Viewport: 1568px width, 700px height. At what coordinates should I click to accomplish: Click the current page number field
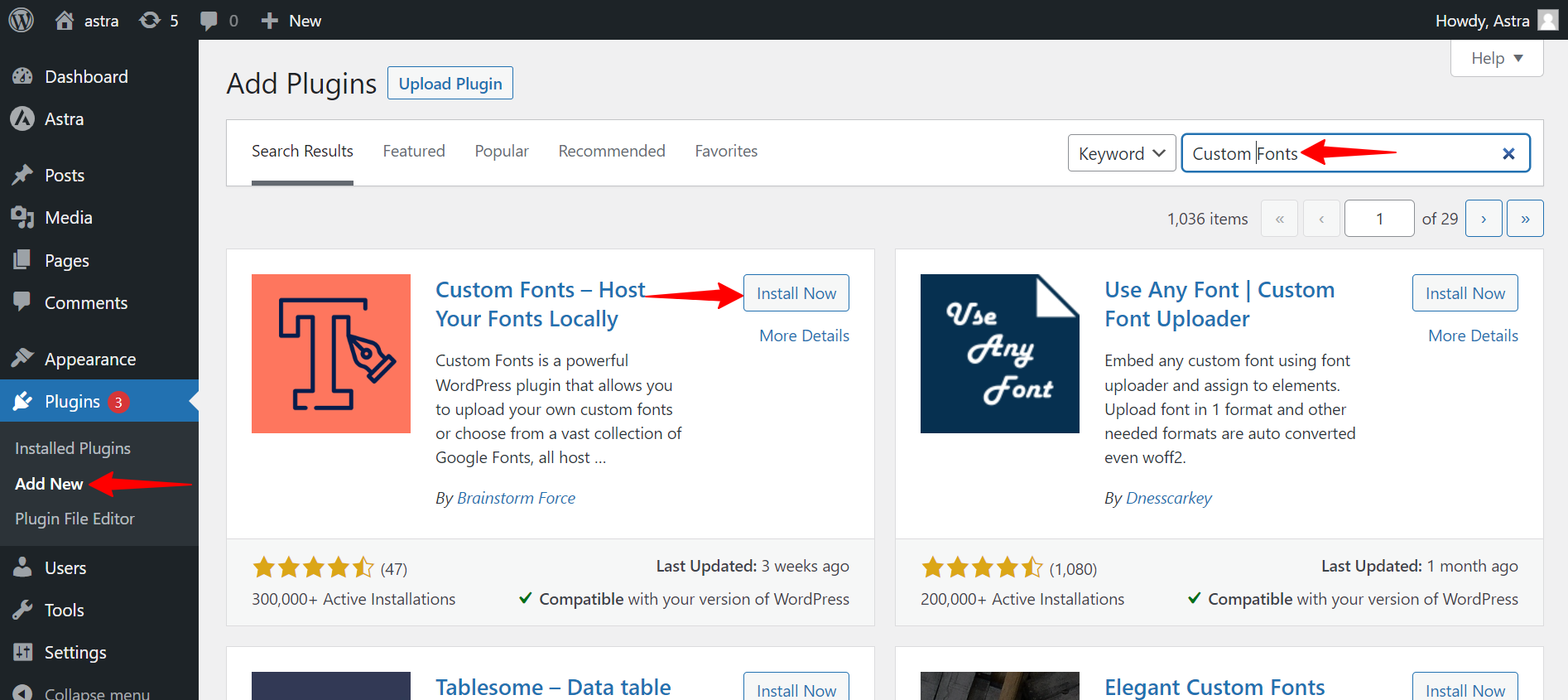coord(1379,219)
